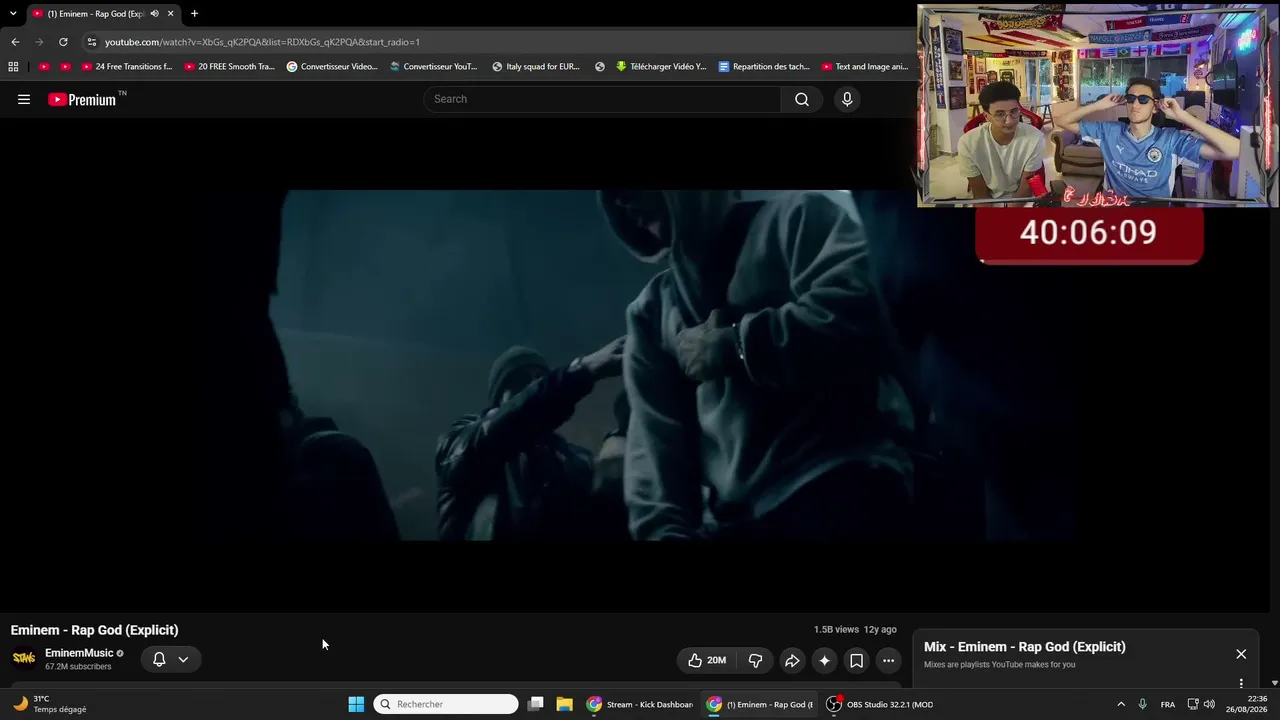Click the Windows taskbar Rechercher search box
Viewport: 1280px width, 720px height.
tap(446, 704)
